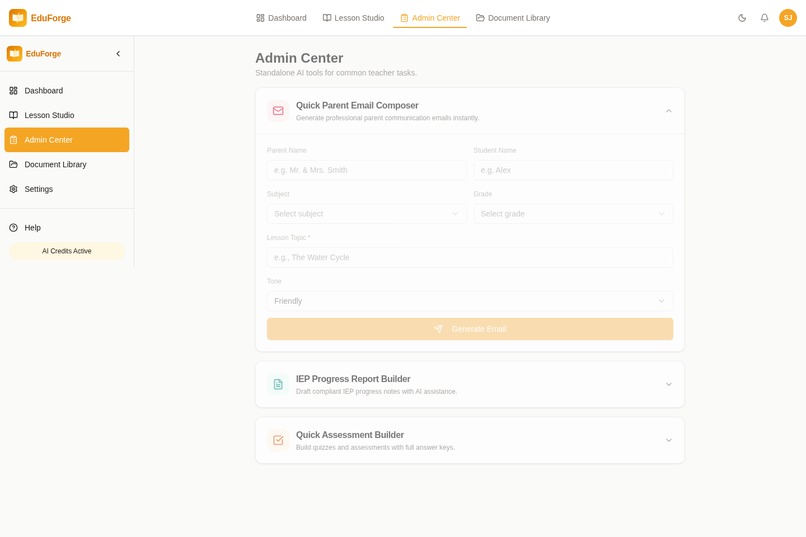
Task: Go to the Document Library top tab
Action: point(513,18)
